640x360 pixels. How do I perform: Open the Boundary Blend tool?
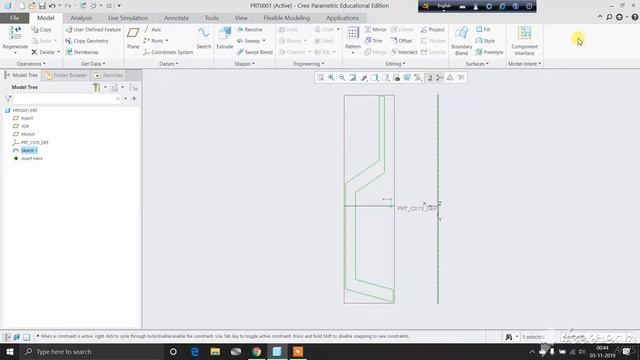coord(461,41)
